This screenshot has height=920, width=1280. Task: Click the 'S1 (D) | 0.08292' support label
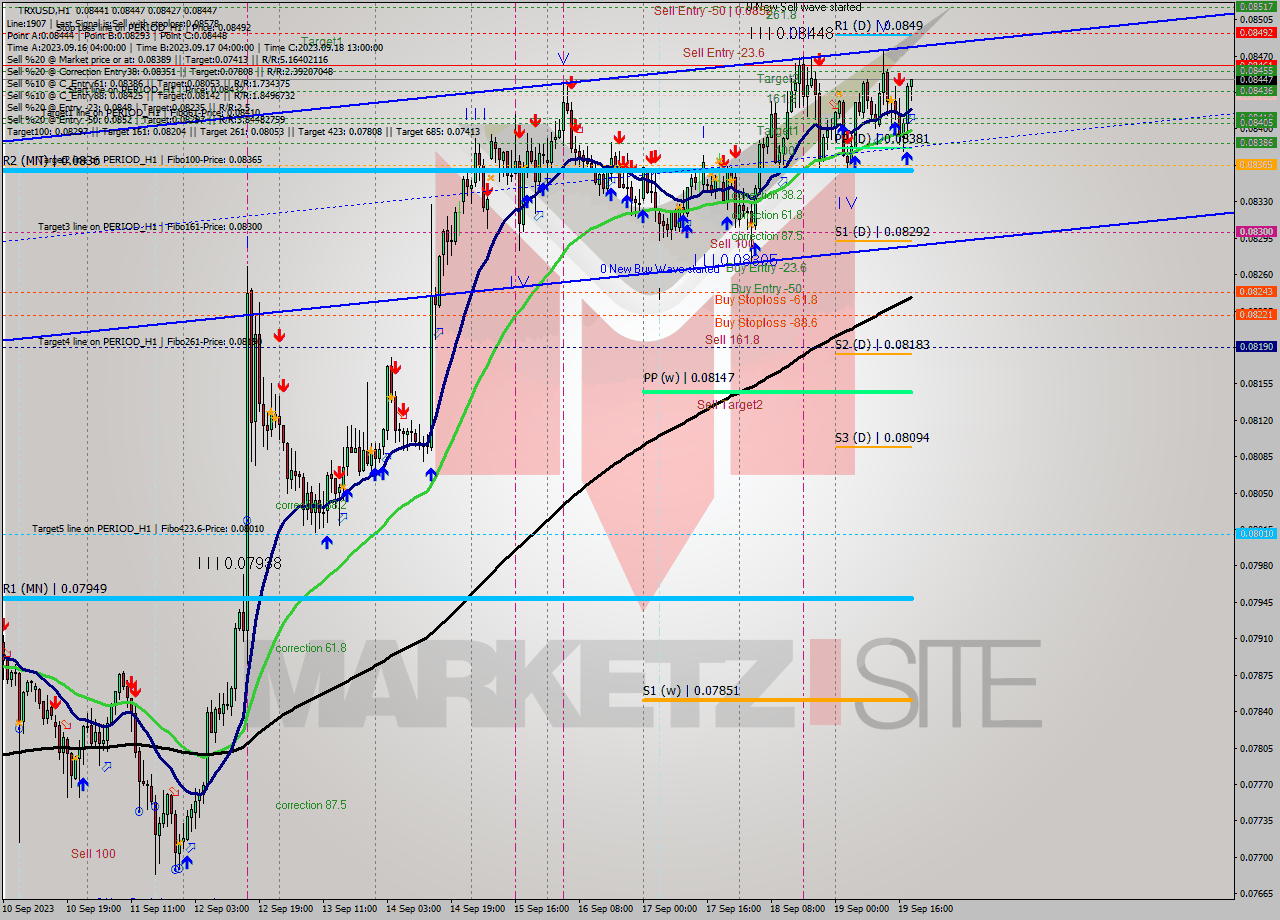882,232
